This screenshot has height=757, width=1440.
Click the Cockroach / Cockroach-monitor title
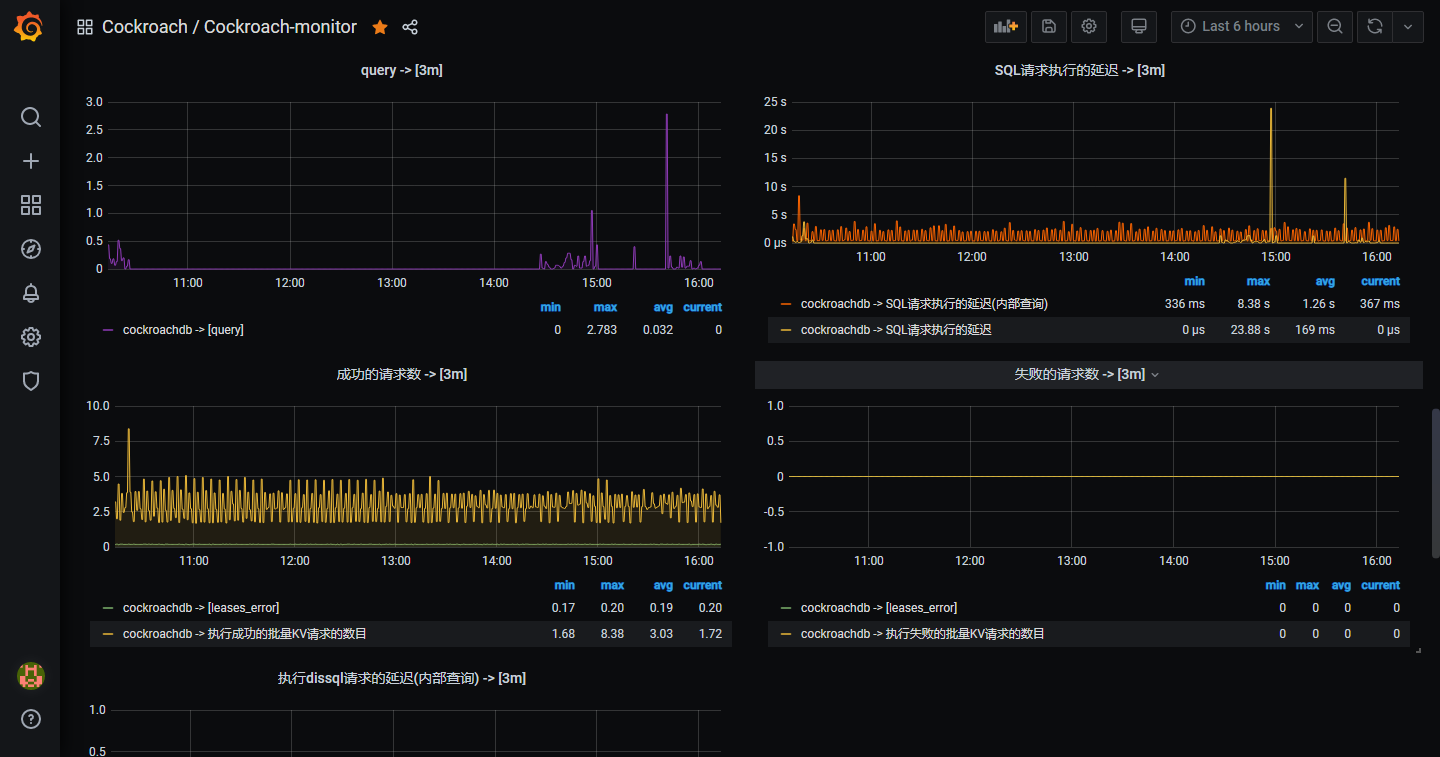tap(229, 27)
